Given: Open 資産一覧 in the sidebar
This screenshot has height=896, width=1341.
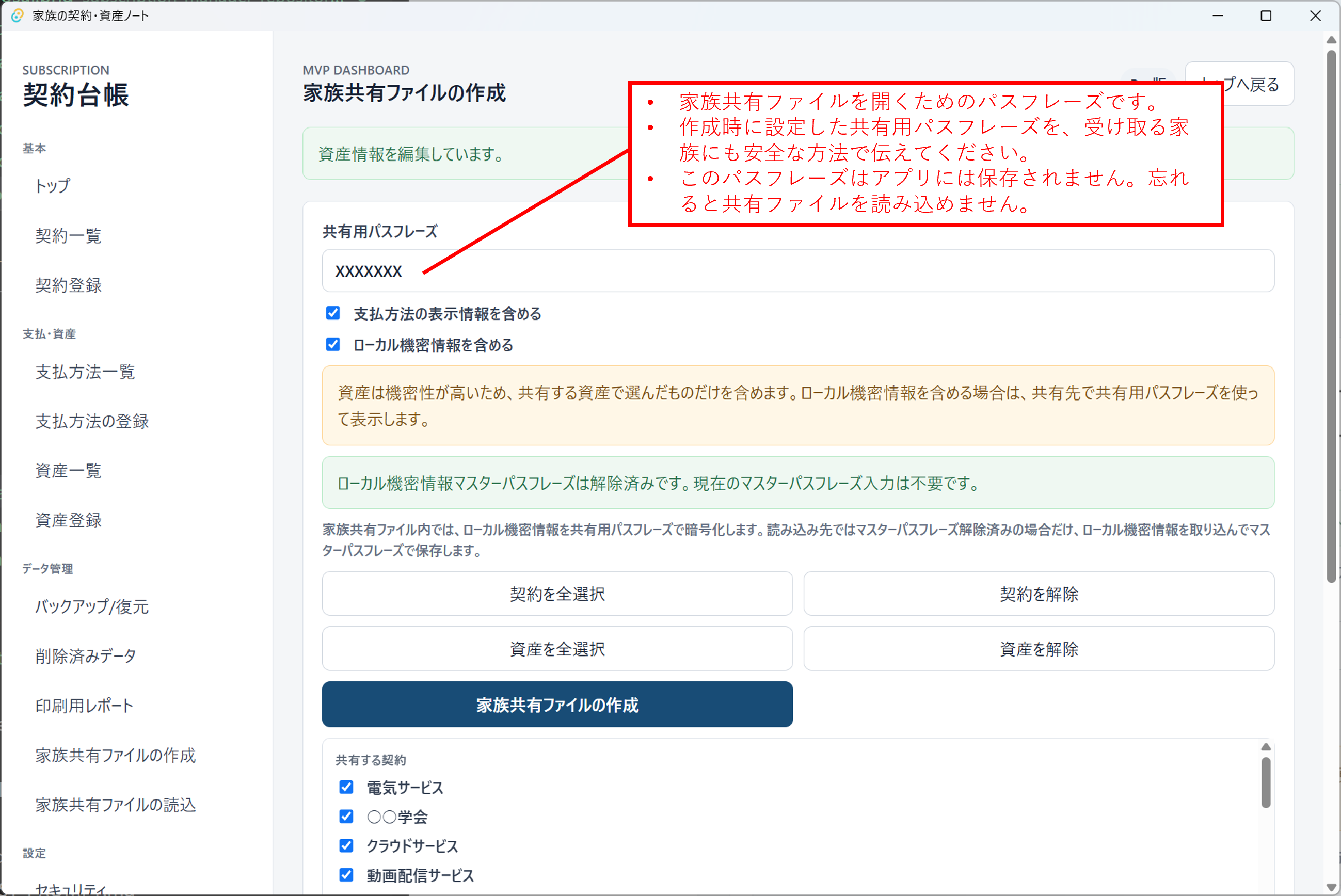Looking at the screenshot, I should pyautogui.click(x=69, y=471).
